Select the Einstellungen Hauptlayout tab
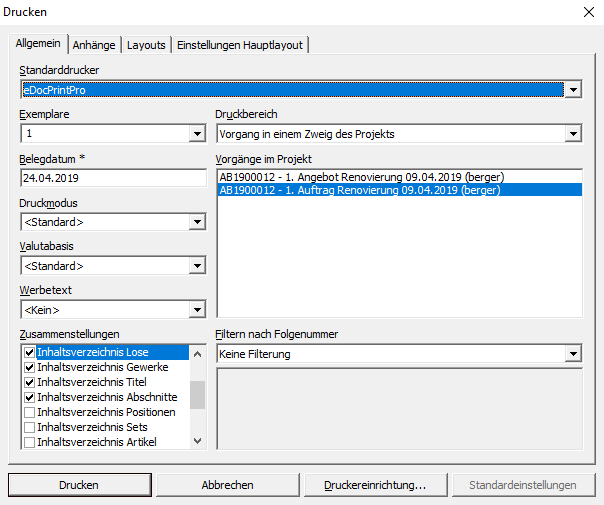Viewport: 604px width, 505px height. [x=240, y=45]
